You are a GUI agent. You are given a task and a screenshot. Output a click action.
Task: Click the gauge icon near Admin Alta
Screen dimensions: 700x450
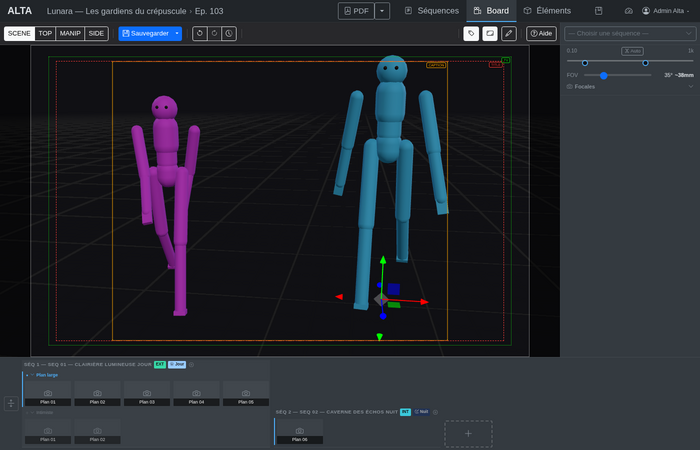pos(629,11)
